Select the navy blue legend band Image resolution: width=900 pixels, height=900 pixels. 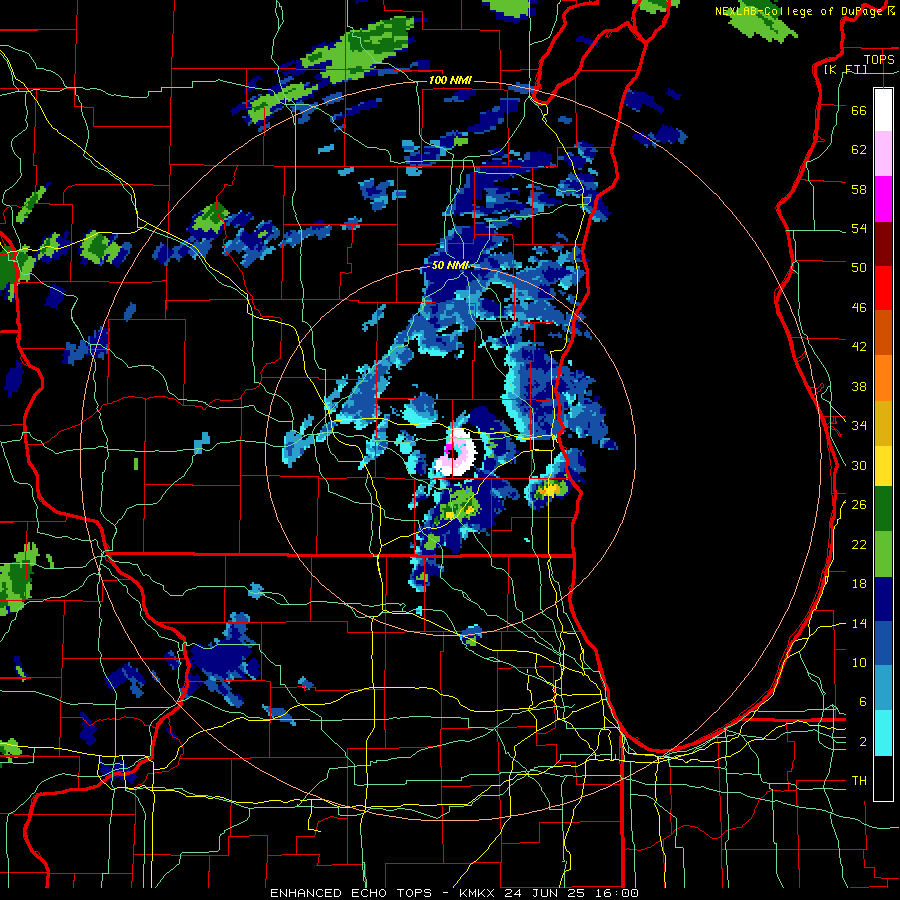(883, 599)
